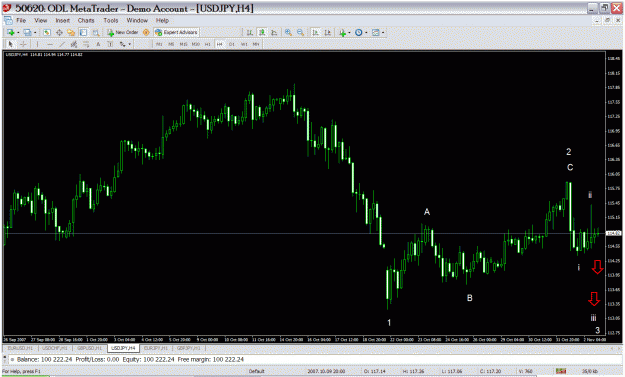The height and width of the screenshot is (377, 625).
Task: Switch to MN timeframe
Action: 256,44
